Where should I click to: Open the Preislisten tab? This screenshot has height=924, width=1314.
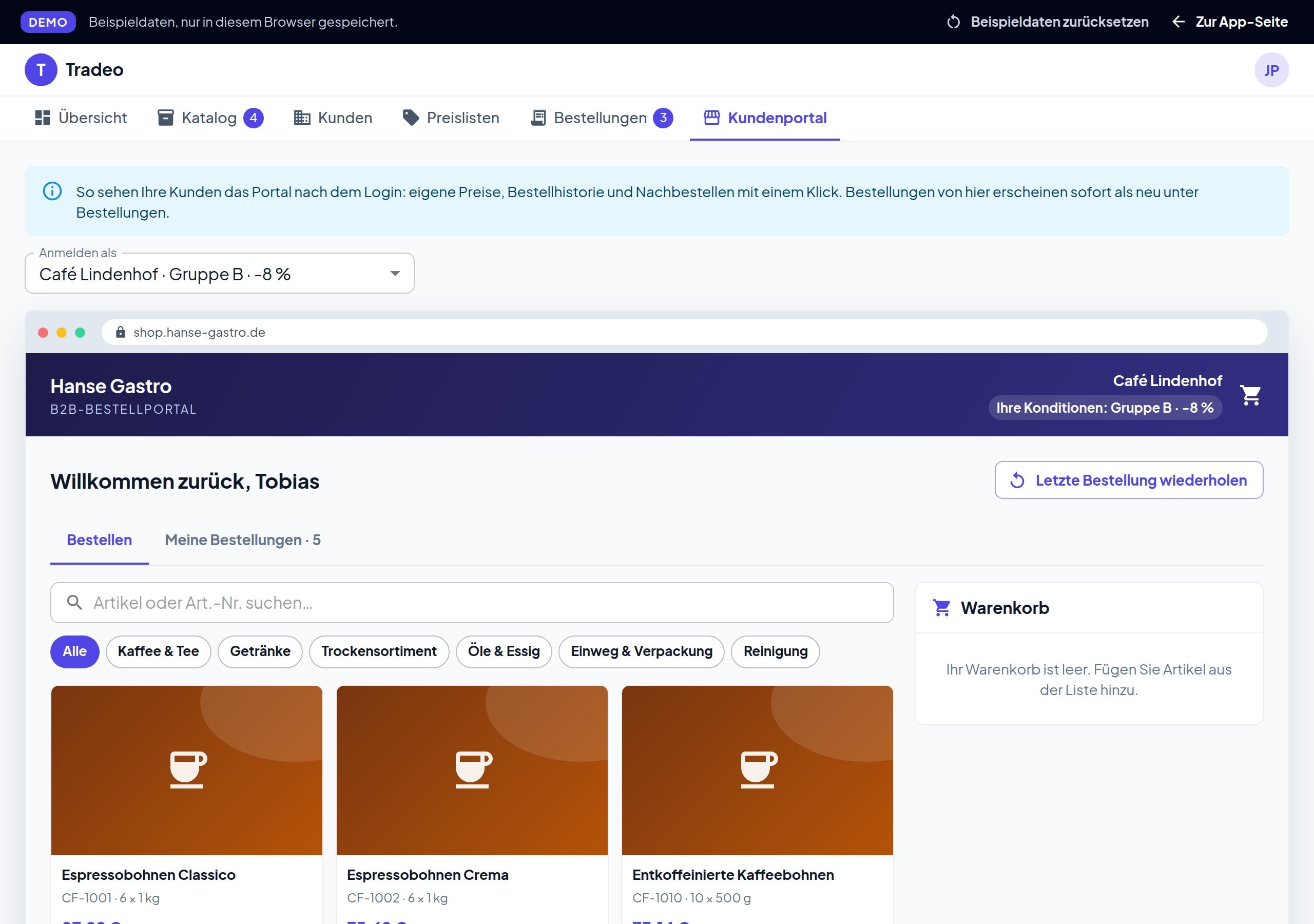click(x=451, y=118)
